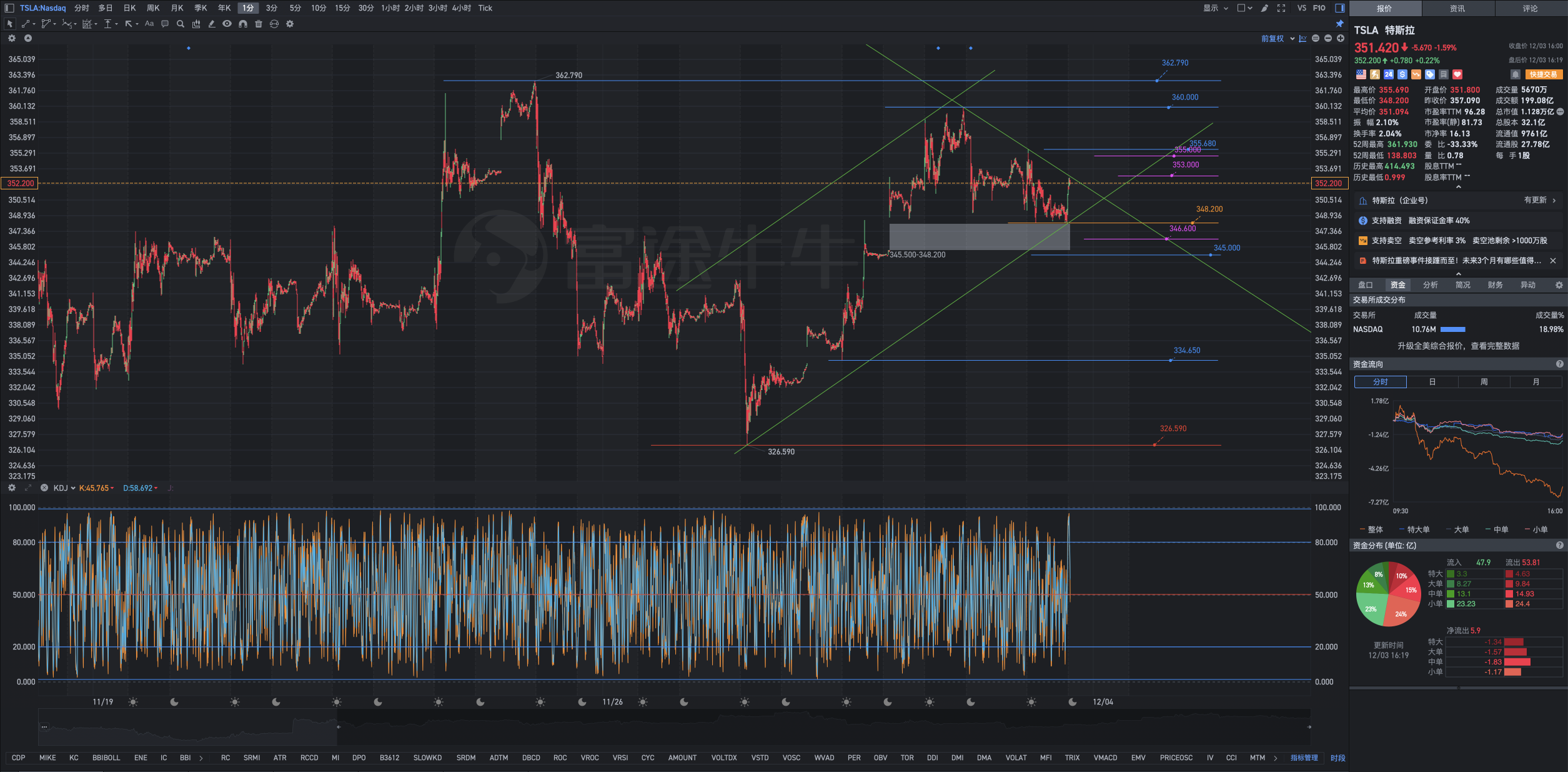The width and height of the screenshot is (1568, 772).
Task: Switch to the 资讯 tab
Action: pos(1457,8)
